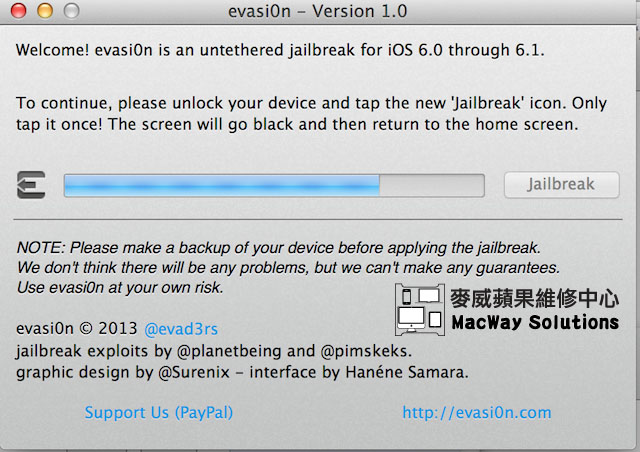The image size is (640, 452).
Task: Click the tap the new 'Jailbreak' icon instructions
Action: [311, 114]
